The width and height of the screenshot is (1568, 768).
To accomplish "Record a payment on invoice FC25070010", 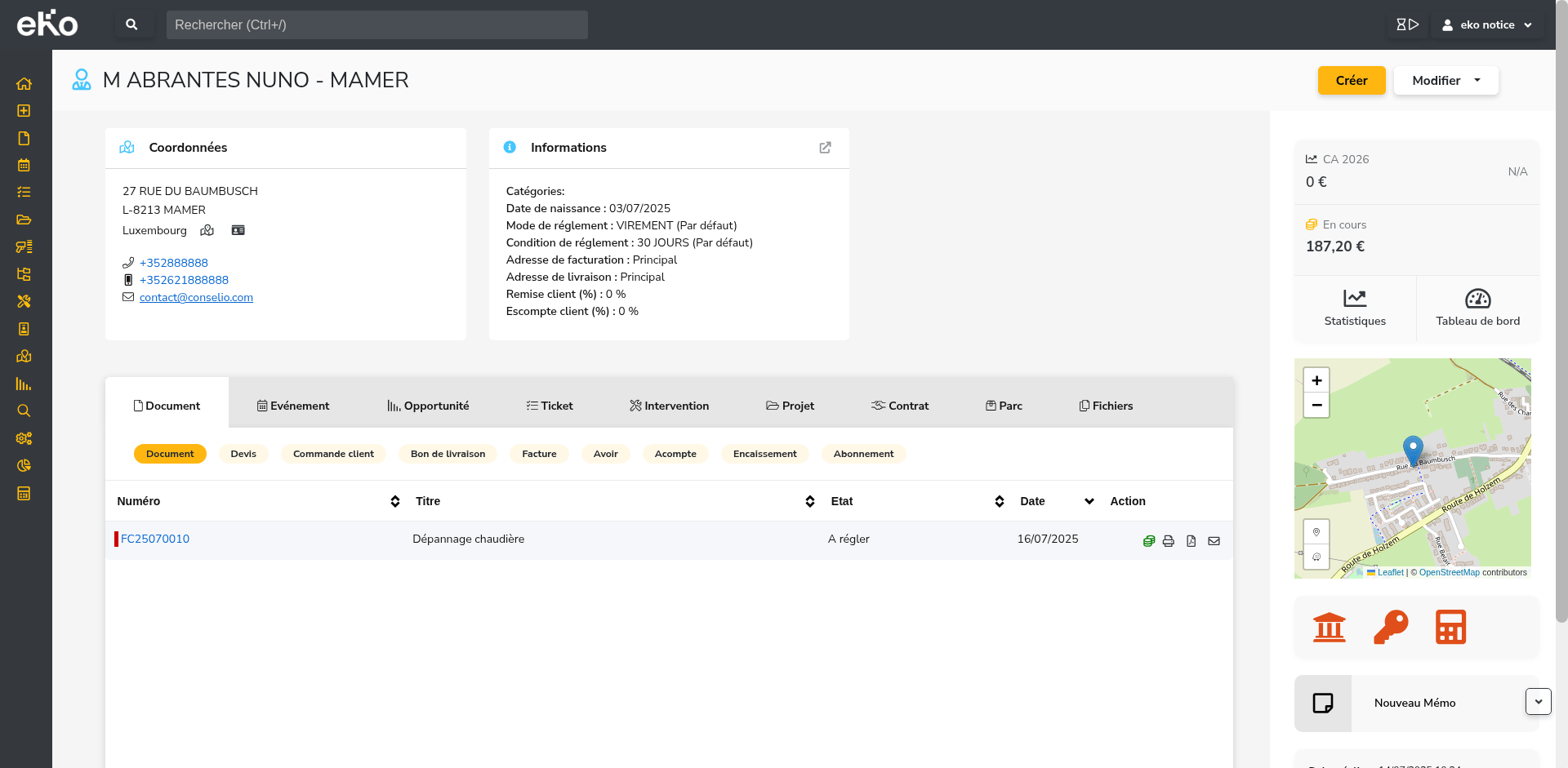I will 1148,540.
